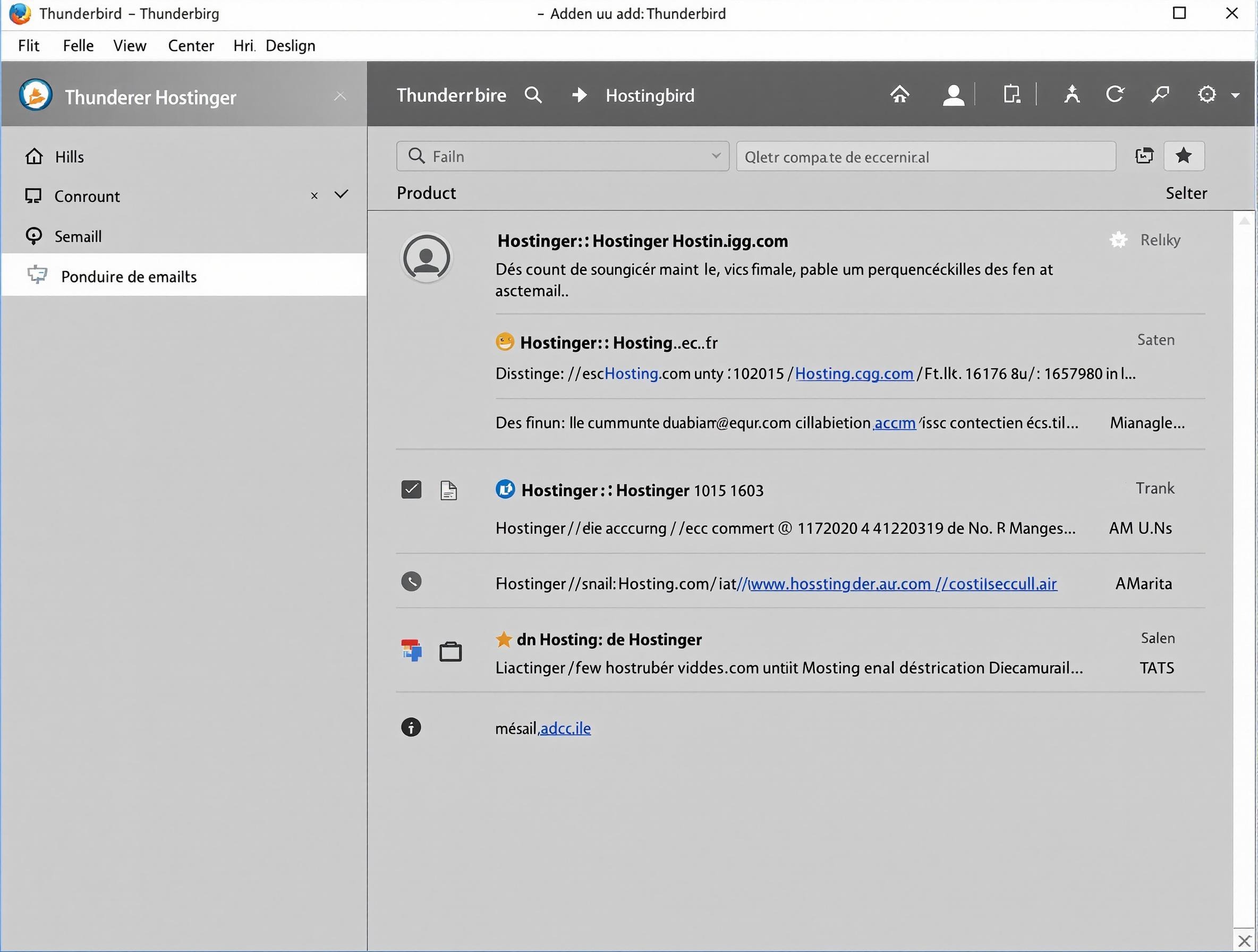1258x952 pixels.
Task: Click the phone icon on the snail Hosting.com row
Action: 411,581
